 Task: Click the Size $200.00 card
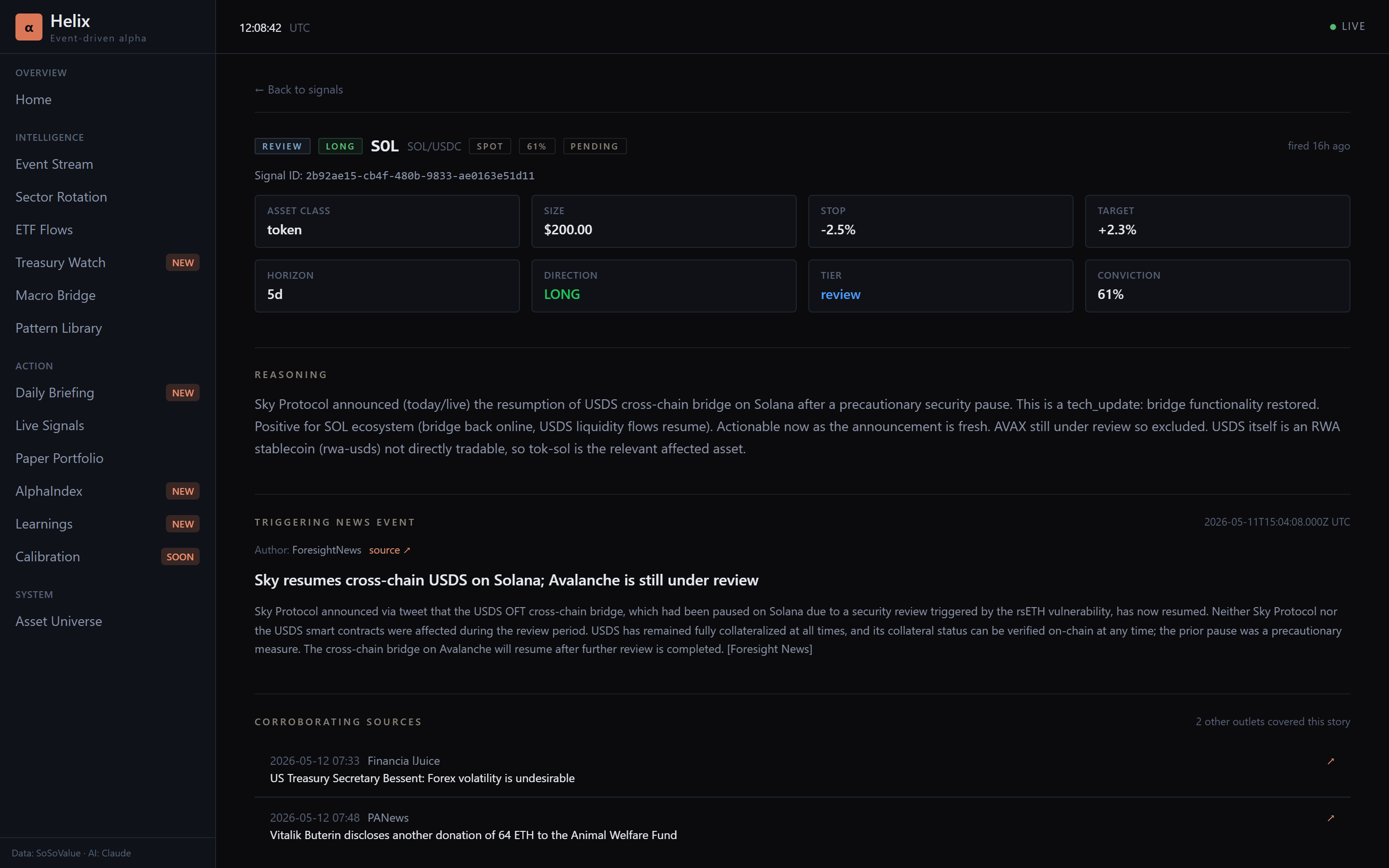point(664,221)
